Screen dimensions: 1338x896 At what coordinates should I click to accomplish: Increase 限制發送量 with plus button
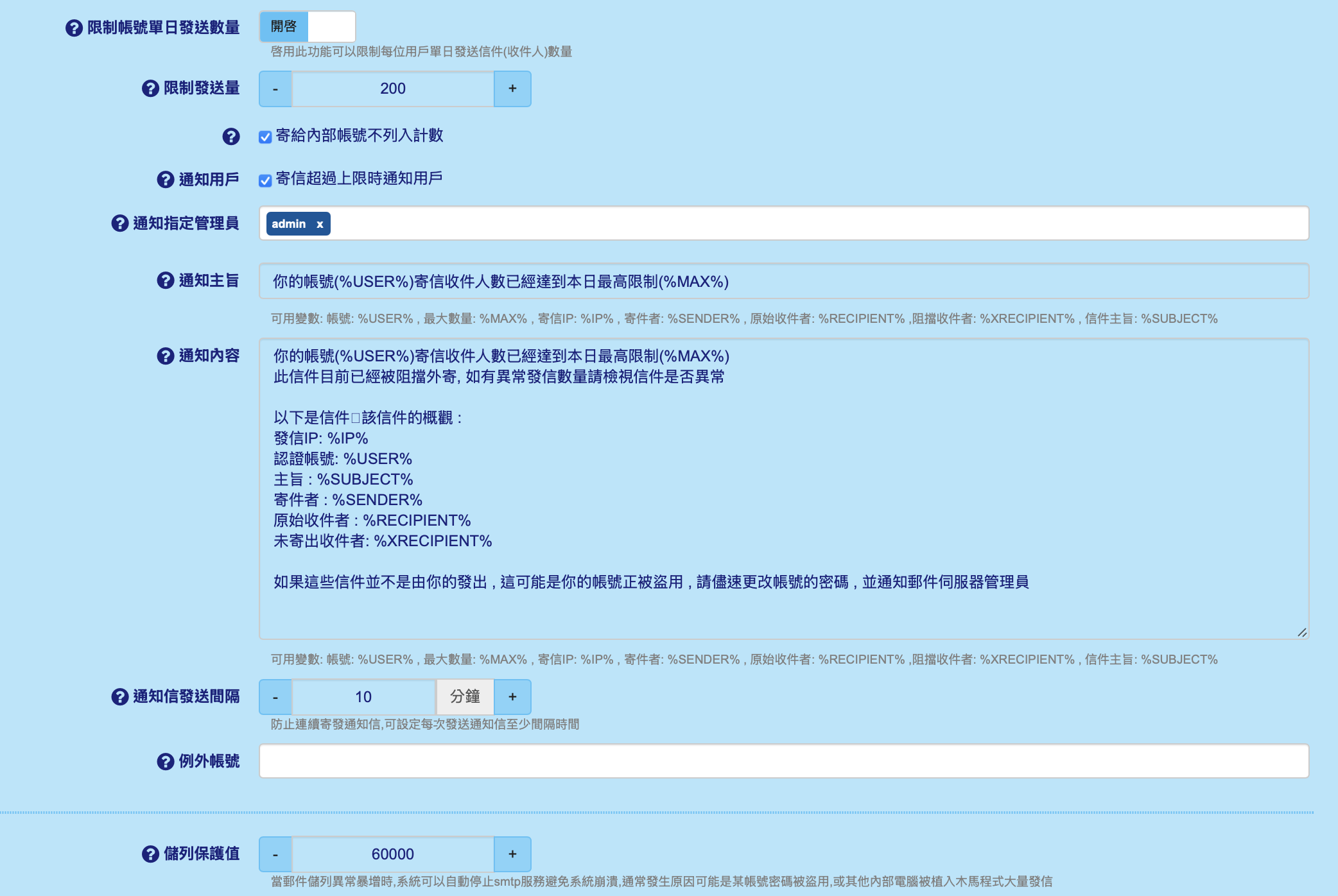click(x=512, y=89)
